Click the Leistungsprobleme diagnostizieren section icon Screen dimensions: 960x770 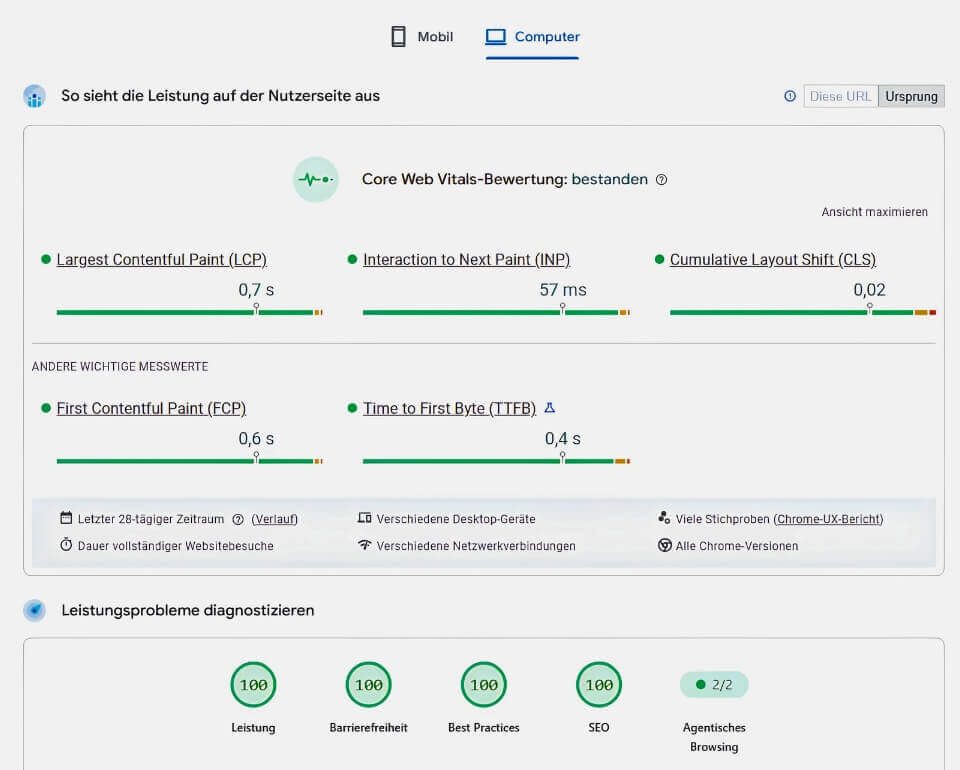(35, 610)
